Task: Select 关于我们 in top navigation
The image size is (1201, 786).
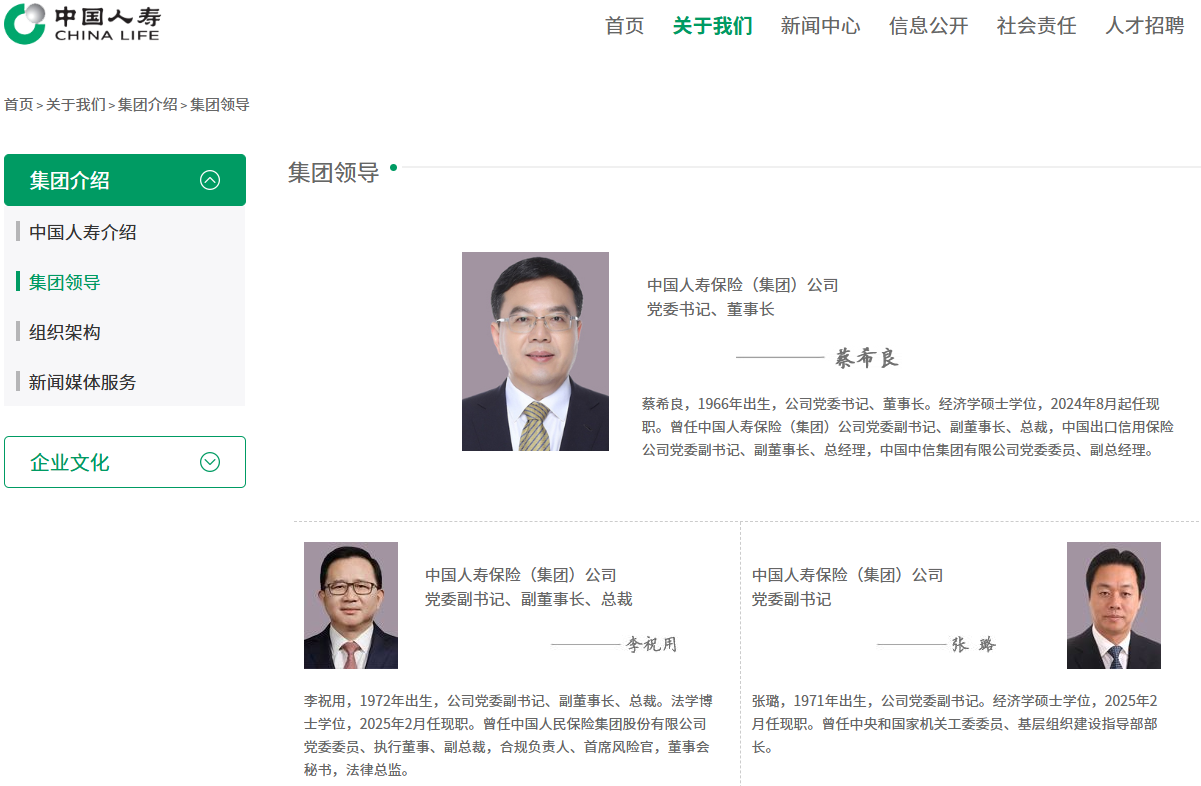Action: [712, 26]
